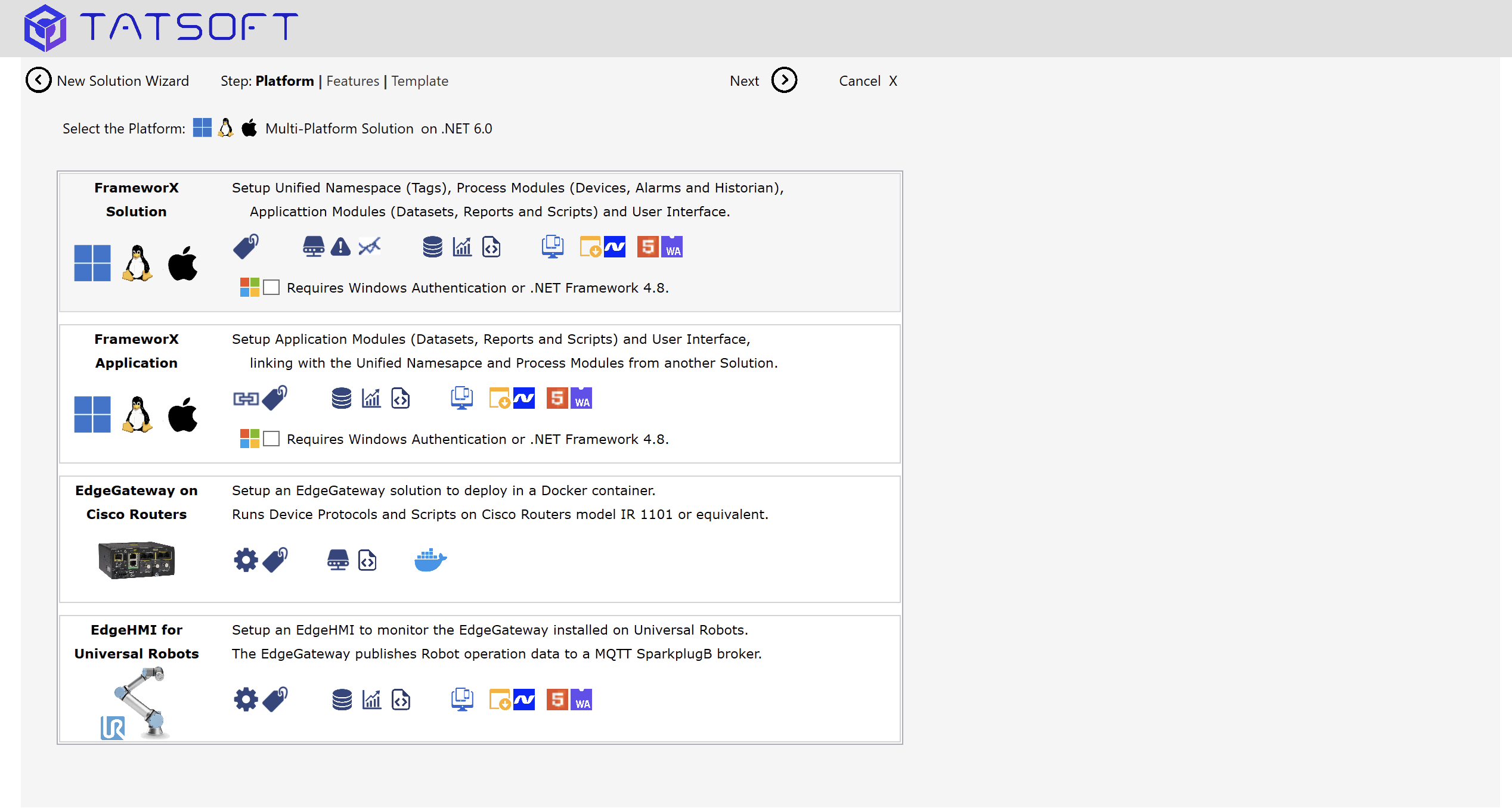1512x808 pixels.
Task: Click the Docker whale icon
Action: (430, 560)
